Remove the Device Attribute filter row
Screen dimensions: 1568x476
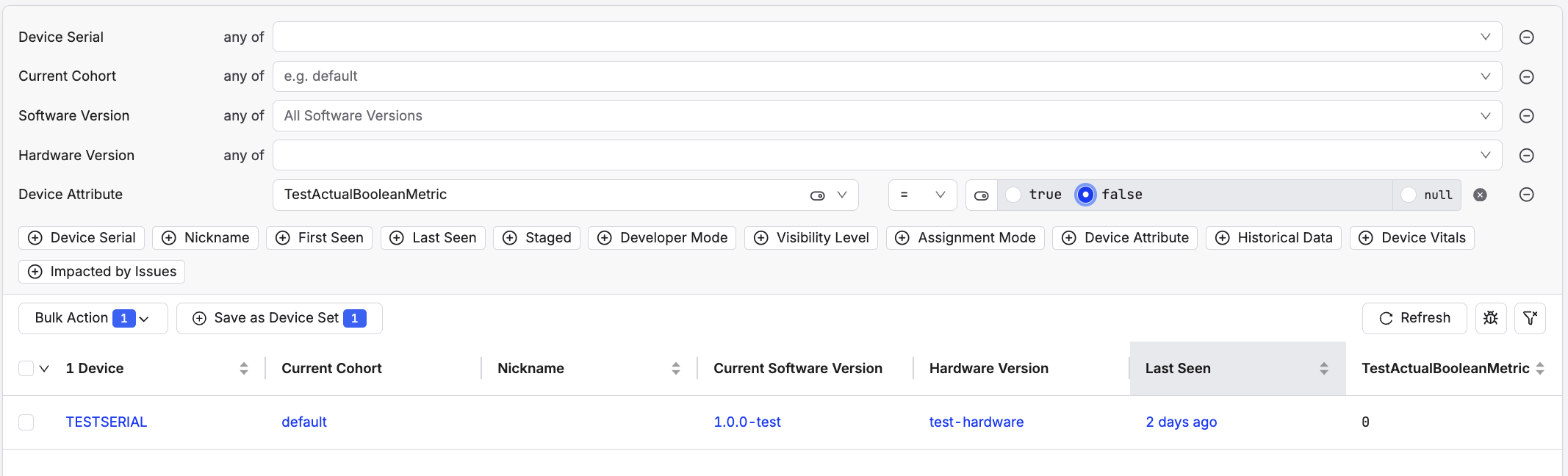[1526, 195]
